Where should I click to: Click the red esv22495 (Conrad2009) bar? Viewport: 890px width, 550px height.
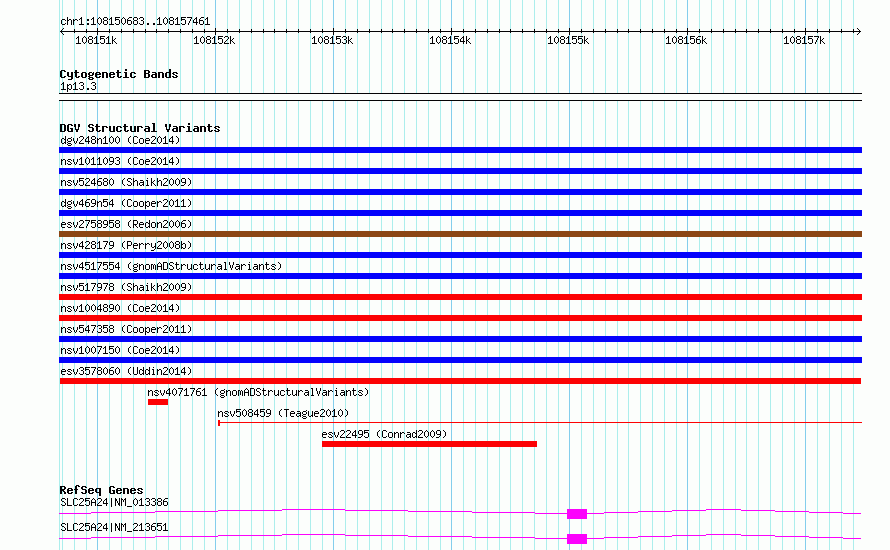[429, 444]
